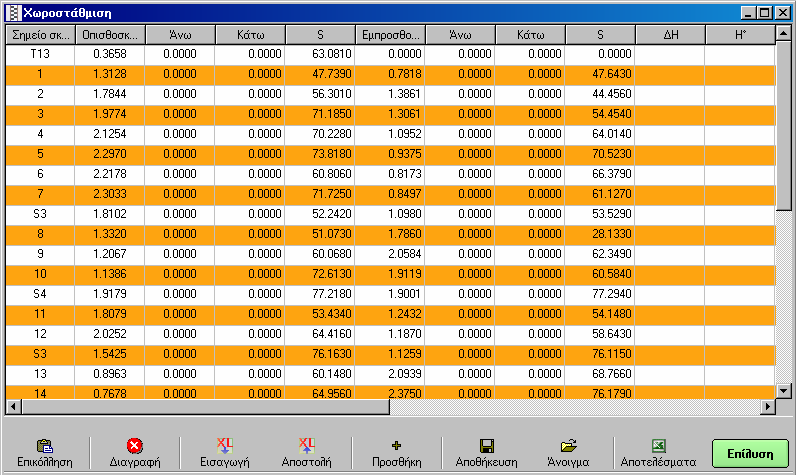Select cell with value 1.5425
This screenshot has height=475, width=796.
tap(110, 354)
